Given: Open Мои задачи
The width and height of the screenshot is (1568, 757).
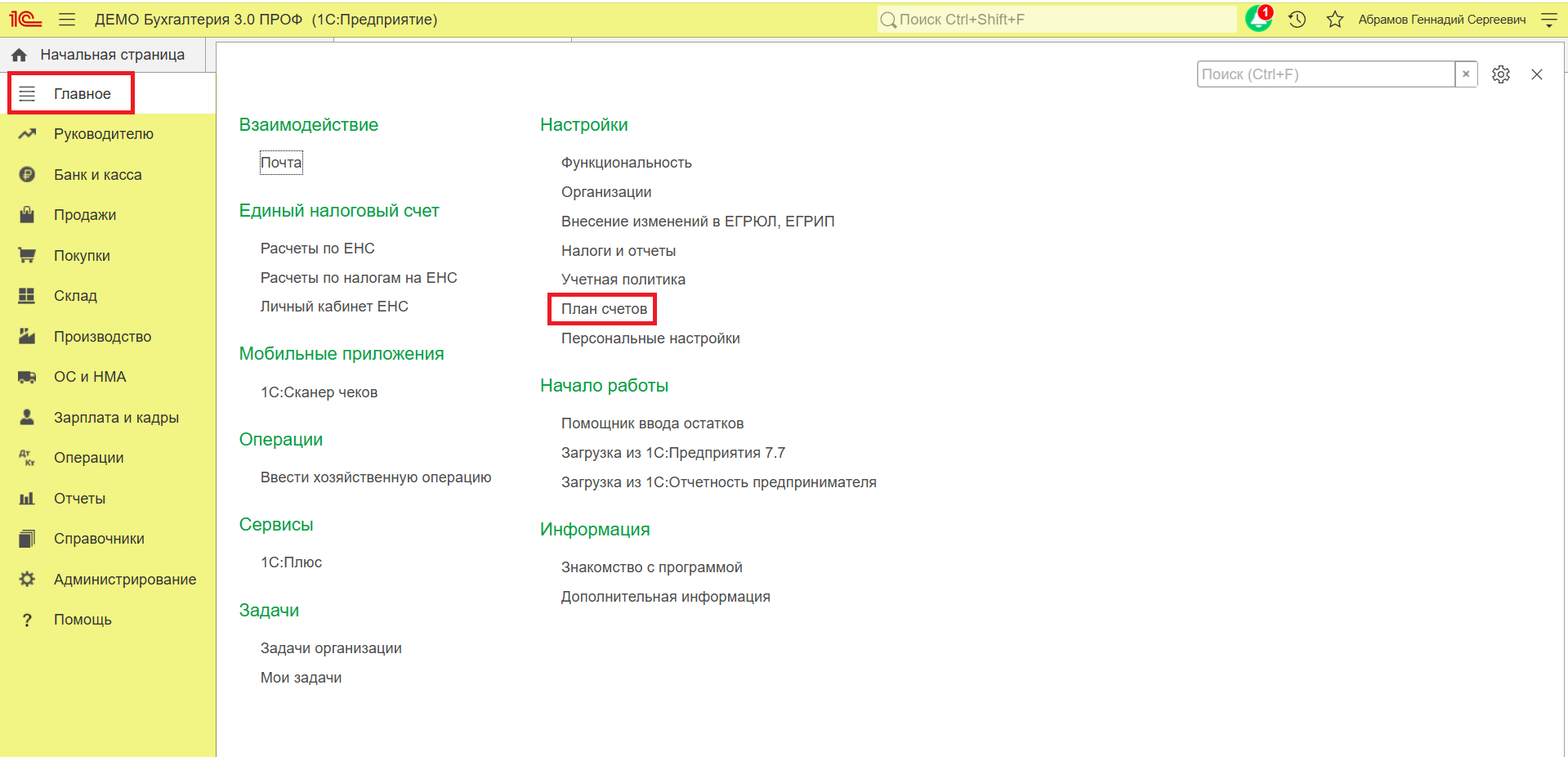Looking at the screenshot, I should 301,678.
